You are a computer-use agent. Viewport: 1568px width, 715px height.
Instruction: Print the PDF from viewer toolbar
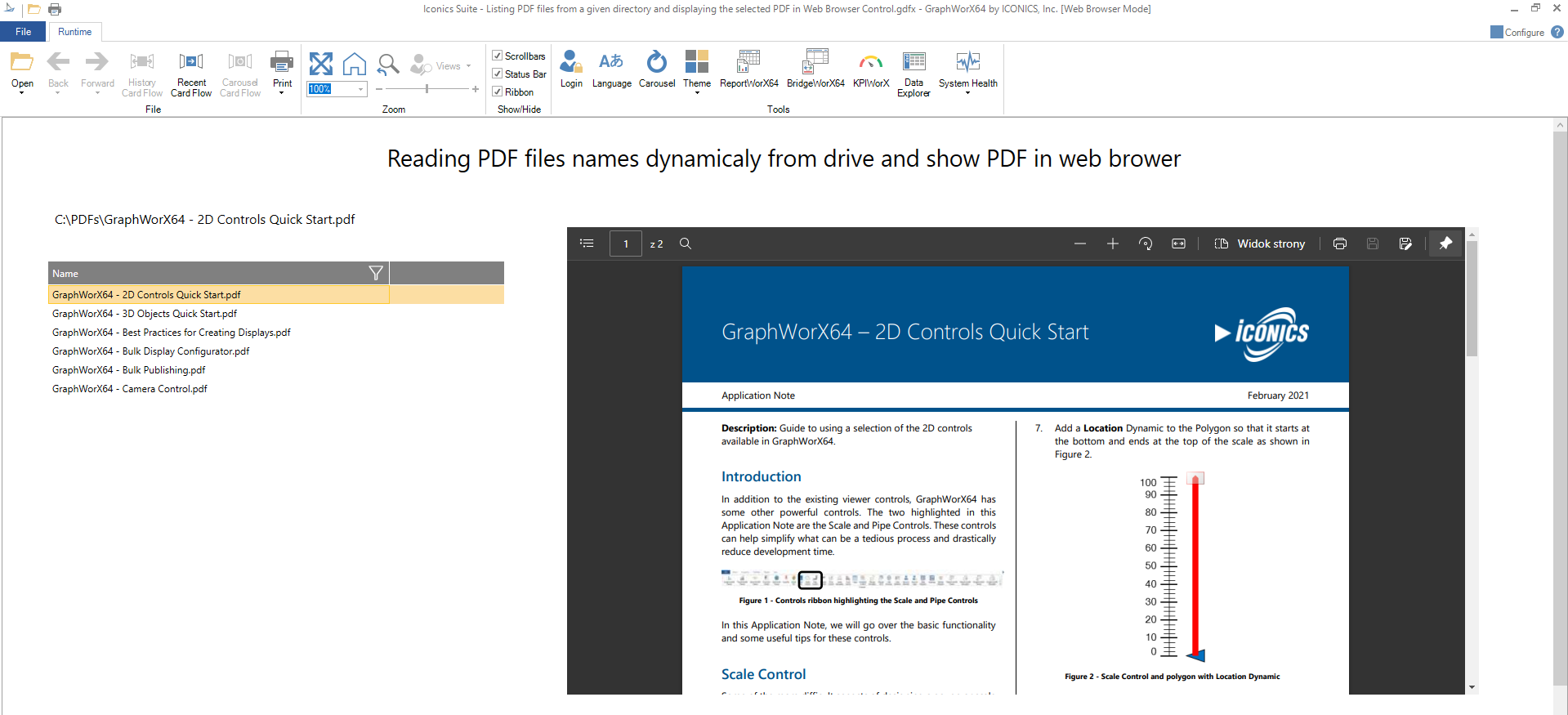tap(1340, 244)
